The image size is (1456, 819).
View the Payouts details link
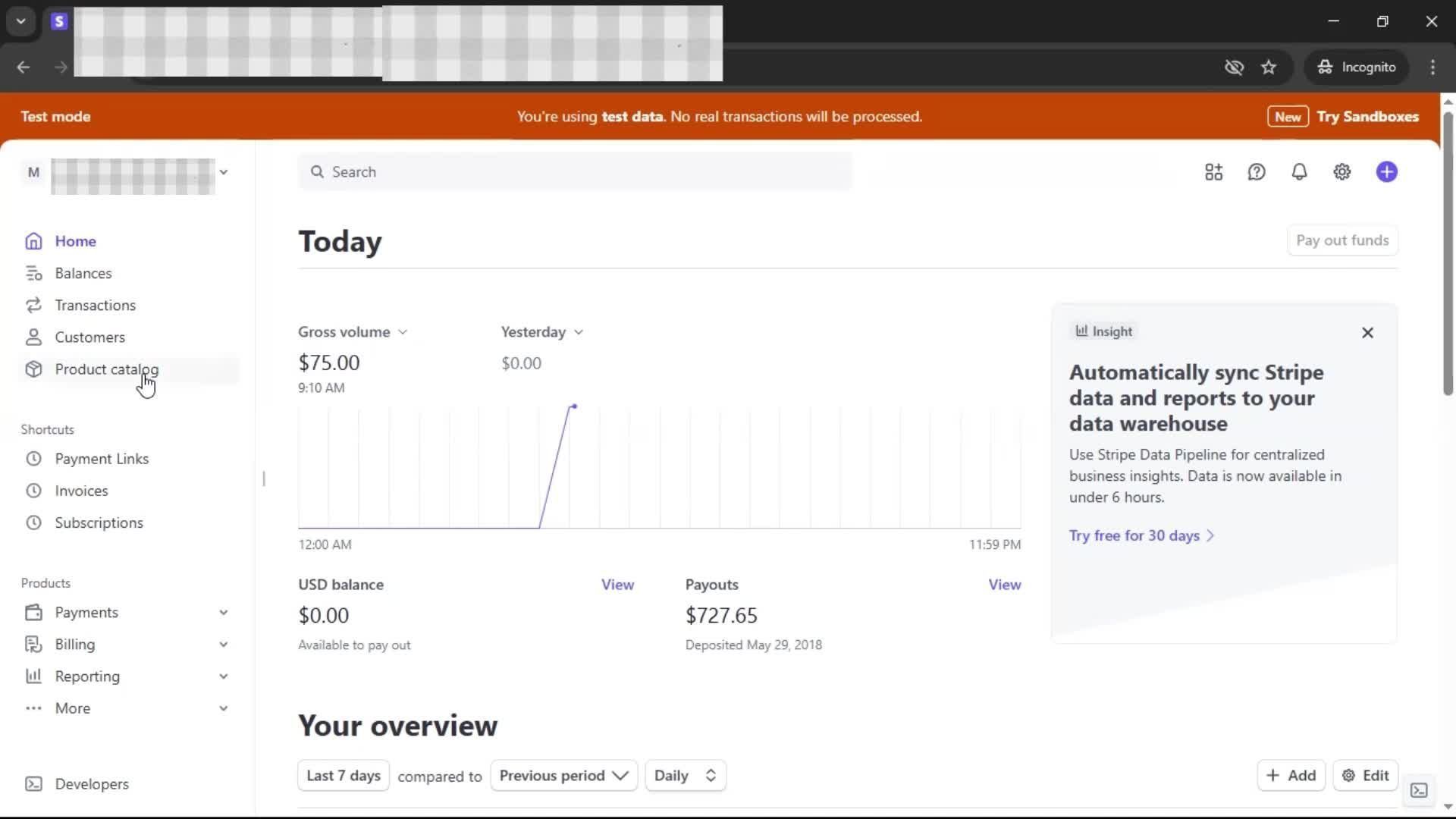tap(1004, 585)
